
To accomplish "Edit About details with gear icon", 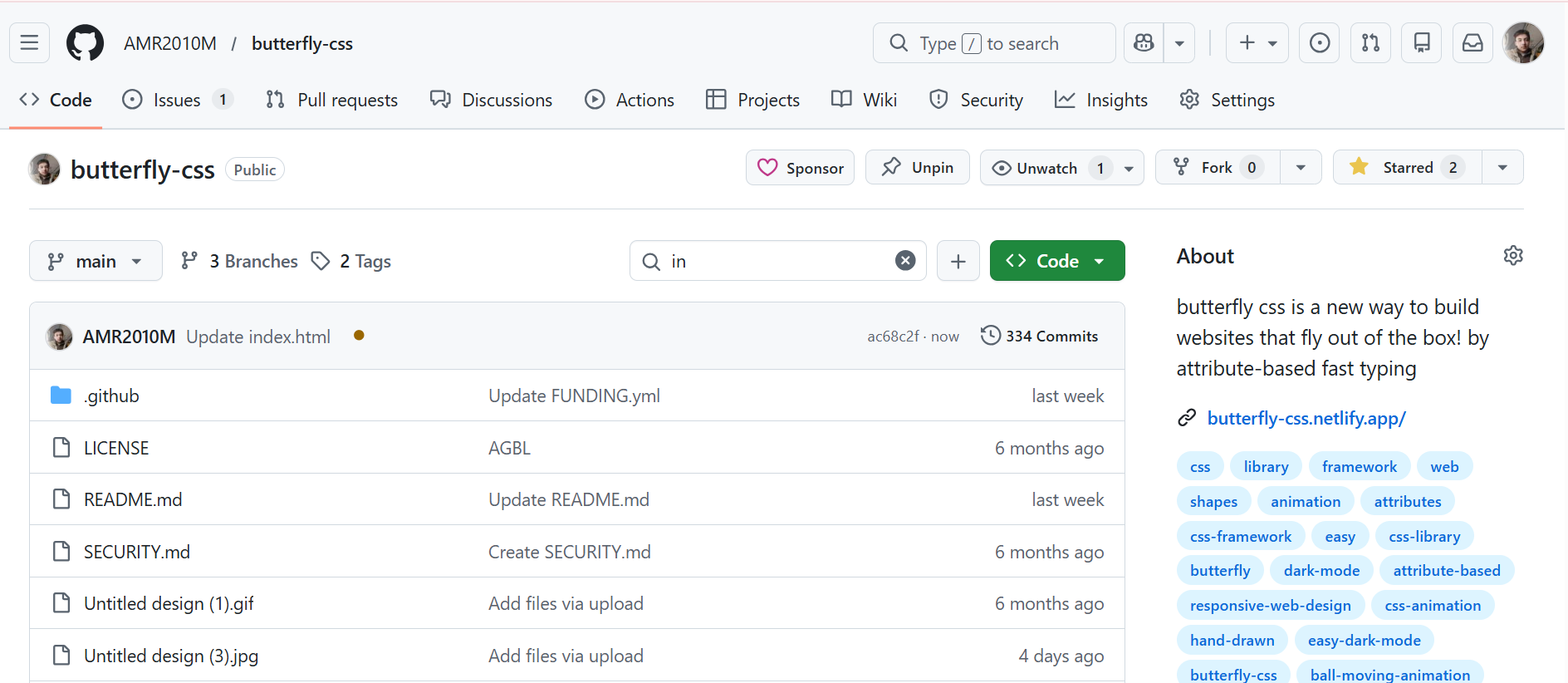I will (1513, 255).
